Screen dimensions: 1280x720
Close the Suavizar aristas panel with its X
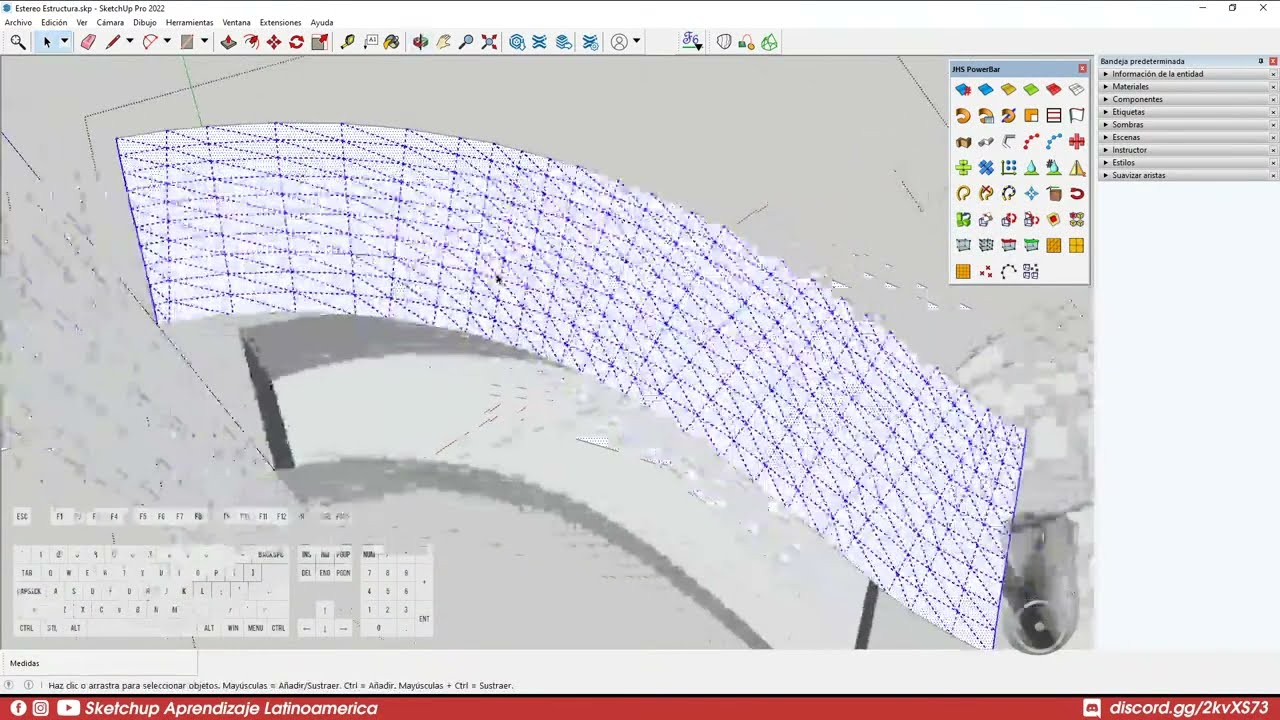point(1273,176)
